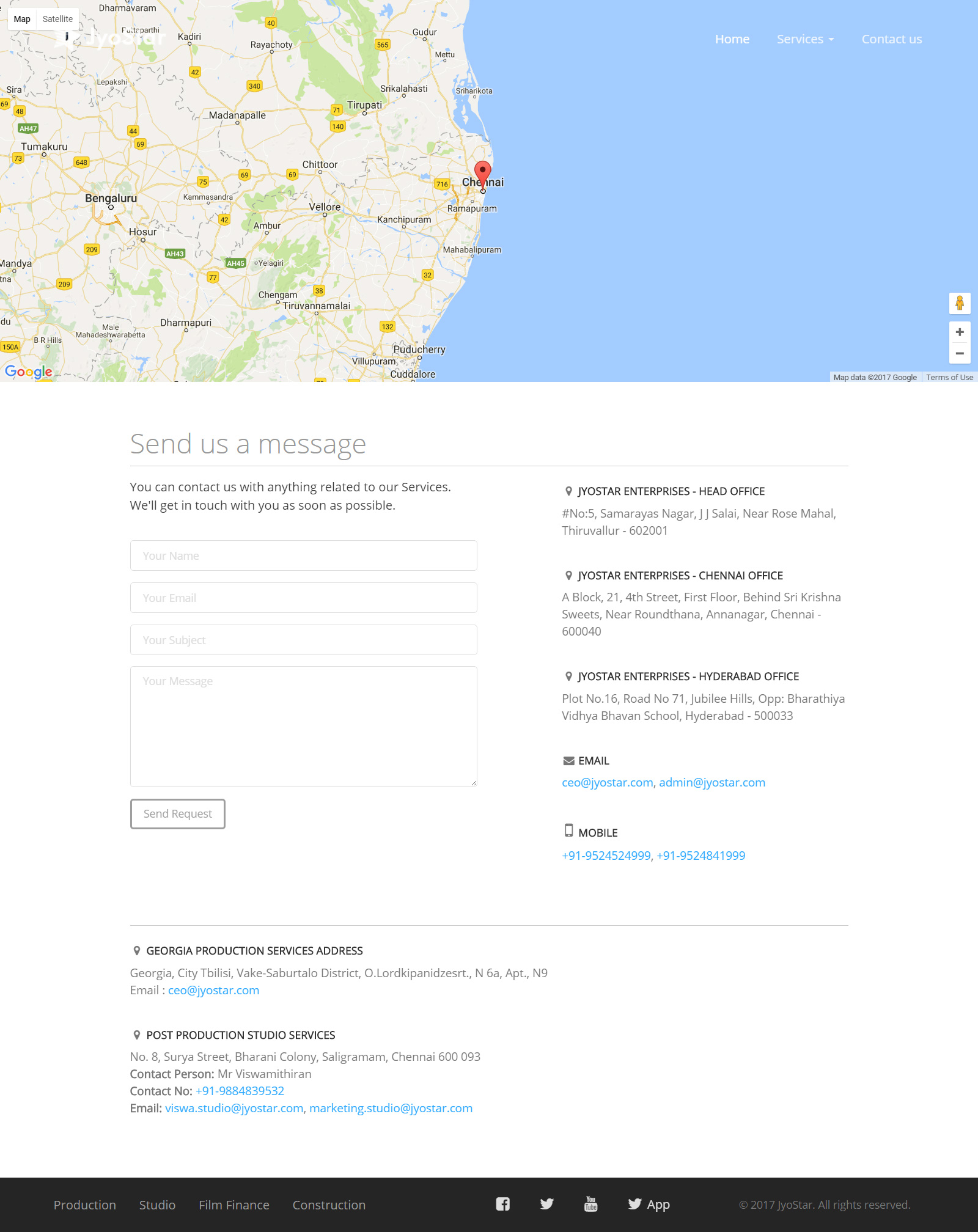Open the Twitter icon in footer
The image size is (978, 1232).
pyautogui.click(x=546, y=1204)
